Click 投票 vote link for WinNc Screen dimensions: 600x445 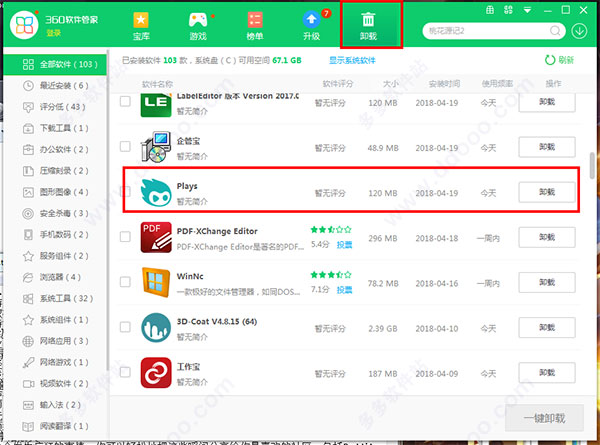point(344,290)
